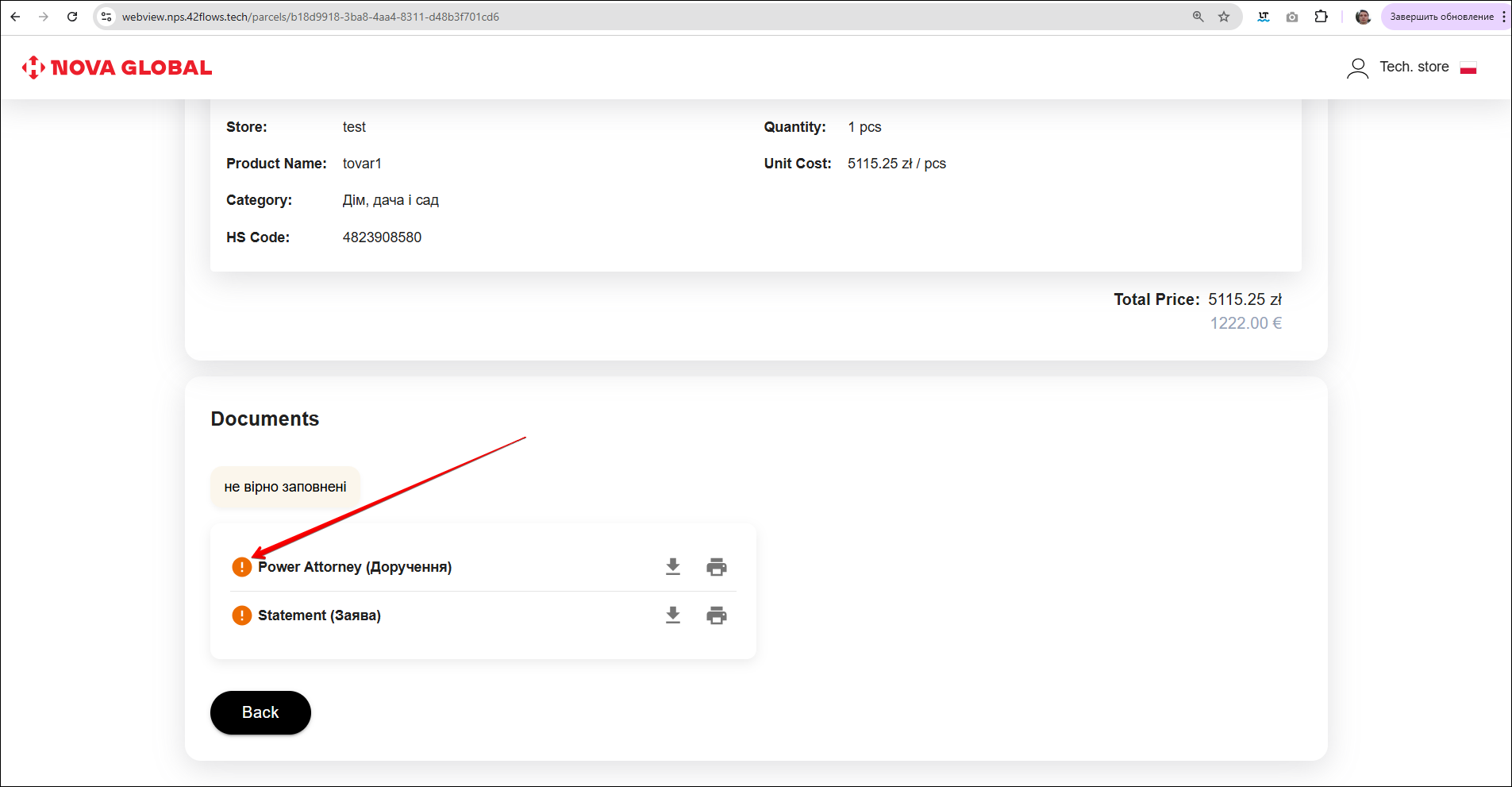Open the LanguageTool extension icon

pyautogui.click(x=1264, y=17)
